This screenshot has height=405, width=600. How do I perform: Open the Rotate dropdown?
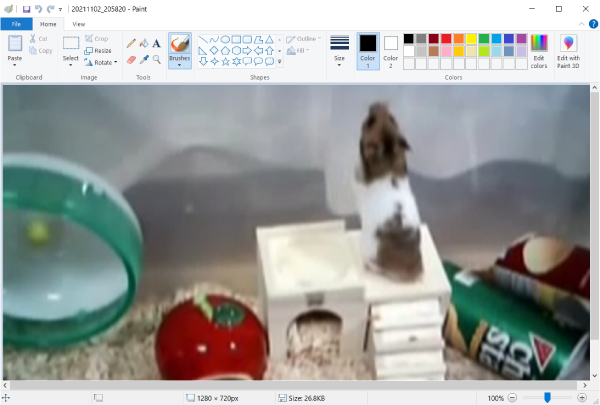102,62
